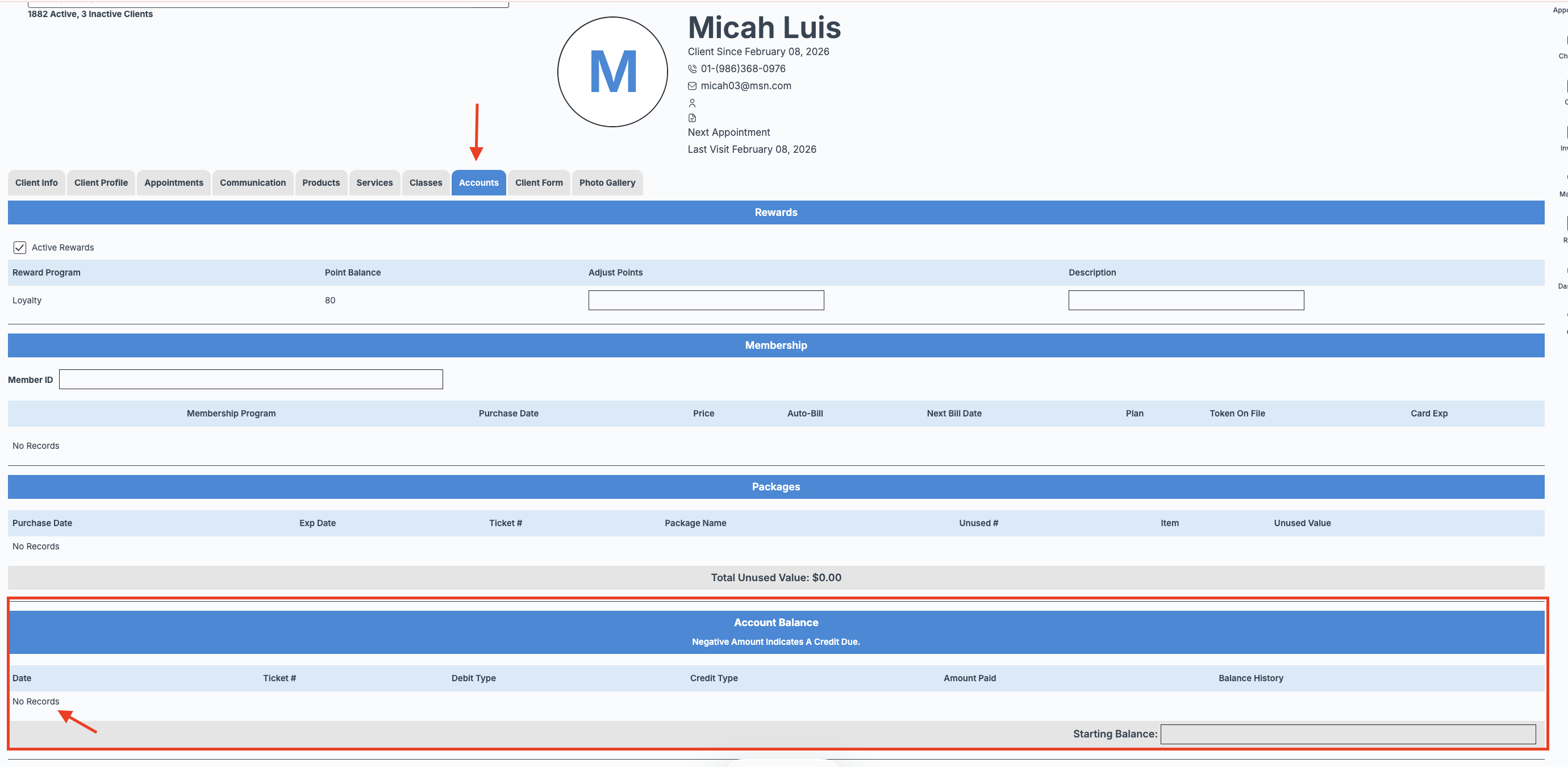The height and width of the screenshot is (767, 1568).
Task: Click the rewards Description text field
Action: [1186, 300]
